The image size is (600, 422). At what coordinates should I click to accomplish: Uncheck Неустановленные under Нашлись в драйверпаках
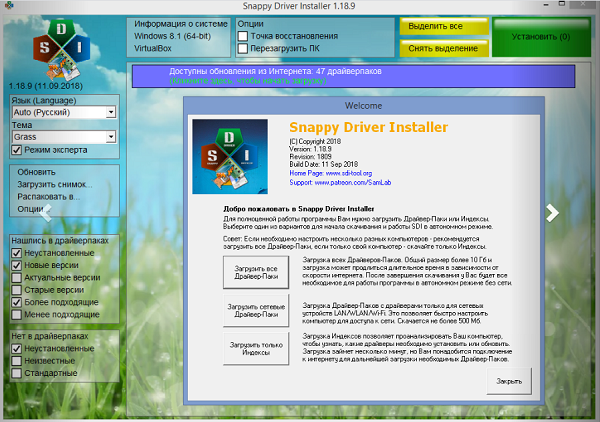pos(16,253)
